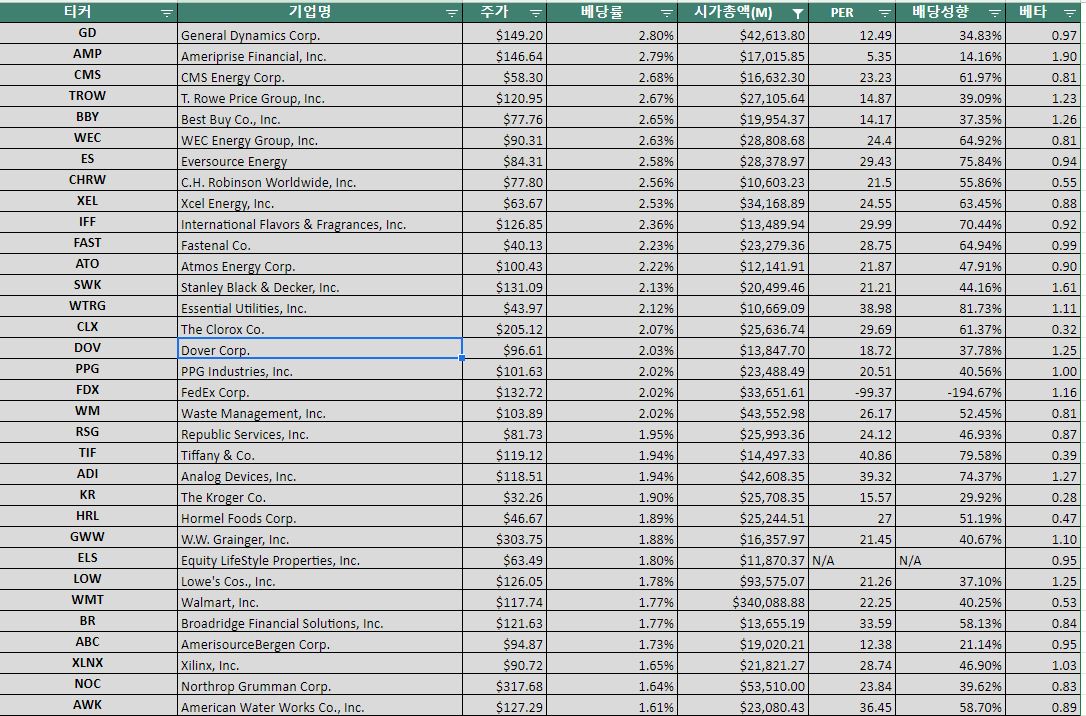Image resolution: width=1086 pixels, height=716 pixels.
Task: Select NOC price $317.68 cell
Action: point(504,684)
